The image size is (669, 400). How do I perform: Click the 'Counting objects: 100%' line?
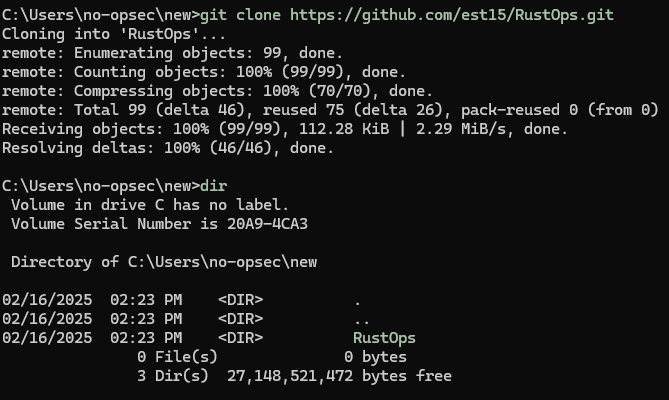tap(204, 72)
